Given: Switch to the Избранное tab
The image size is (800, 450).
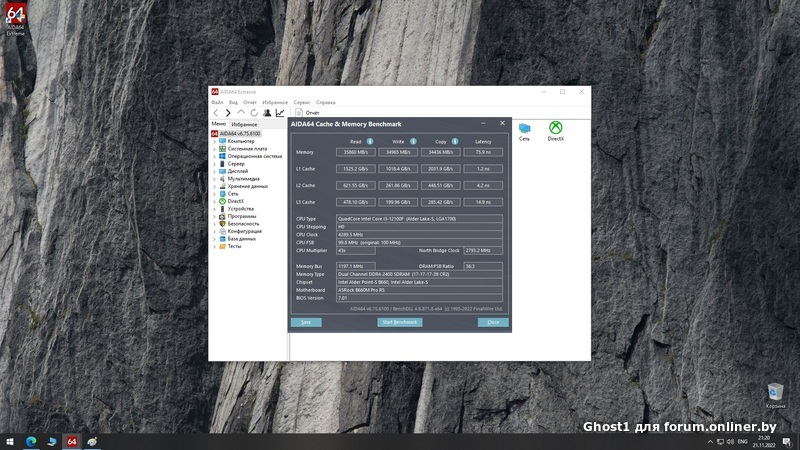Looking at the screenshot, I should click(x=244, y=124).
